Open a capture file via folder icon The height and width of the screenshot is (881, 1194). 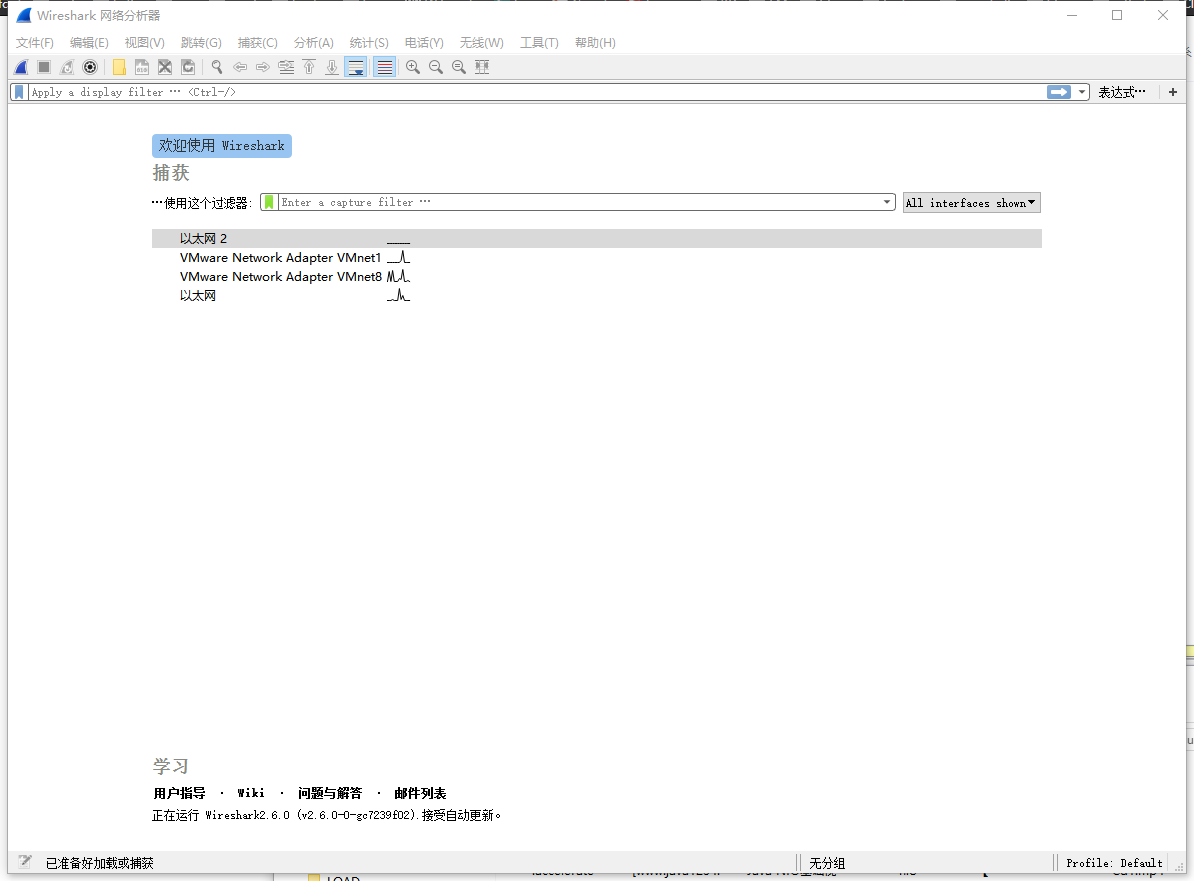(119, 67)
